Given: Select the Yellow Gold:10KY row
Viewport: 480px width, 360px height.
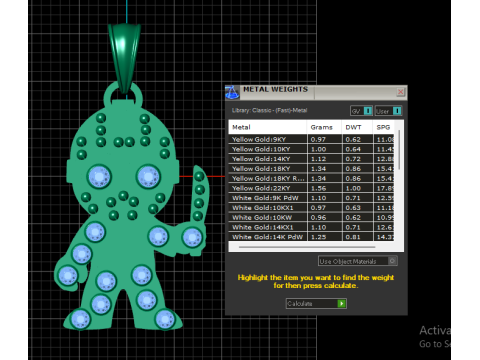Looking at the screenshot, I should (311, 149).
